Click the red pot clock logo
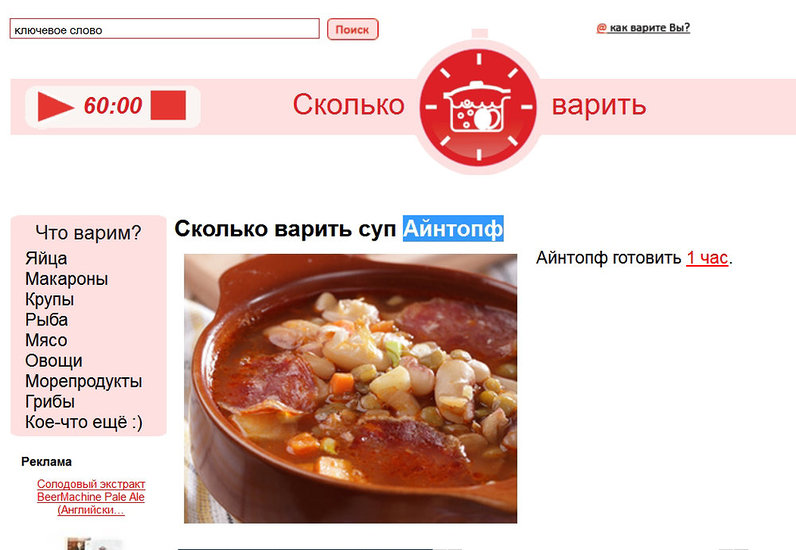The image size is (796, 550). (478, 107)
